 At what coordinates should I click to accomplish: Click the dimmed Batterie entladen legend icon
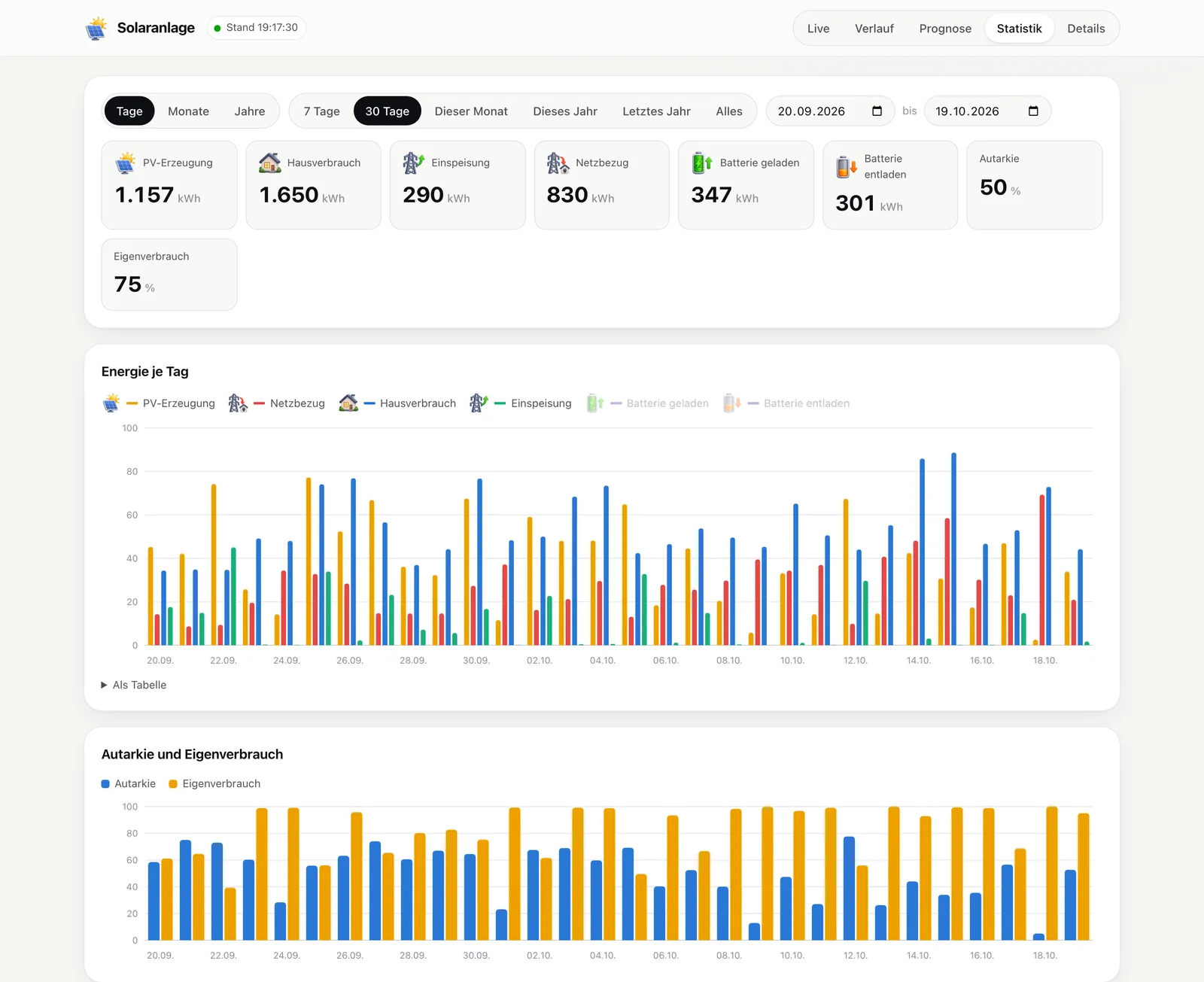pyautogui.click(x=732, y=403)
